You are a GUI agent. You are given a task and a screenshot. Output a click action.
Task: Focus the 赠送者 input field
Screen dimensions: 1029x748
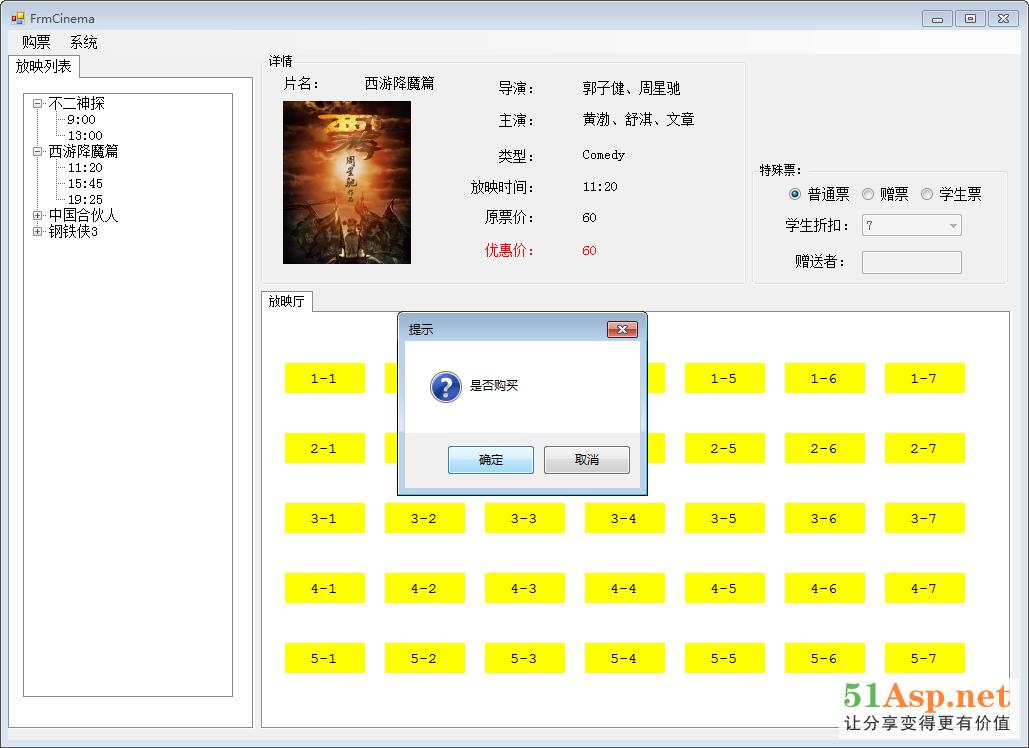[x=912, y=262]
